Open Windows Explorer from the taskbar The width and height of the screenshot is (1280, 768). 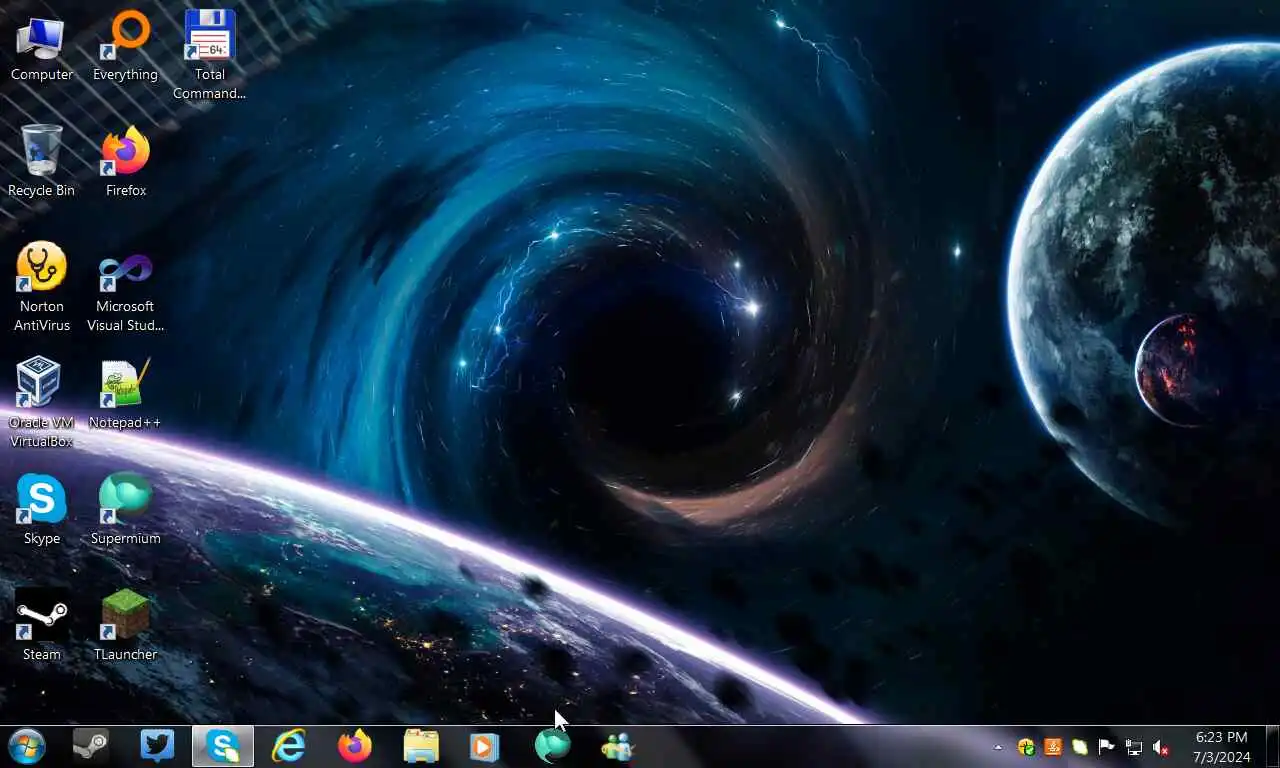[x=421, y=746]
